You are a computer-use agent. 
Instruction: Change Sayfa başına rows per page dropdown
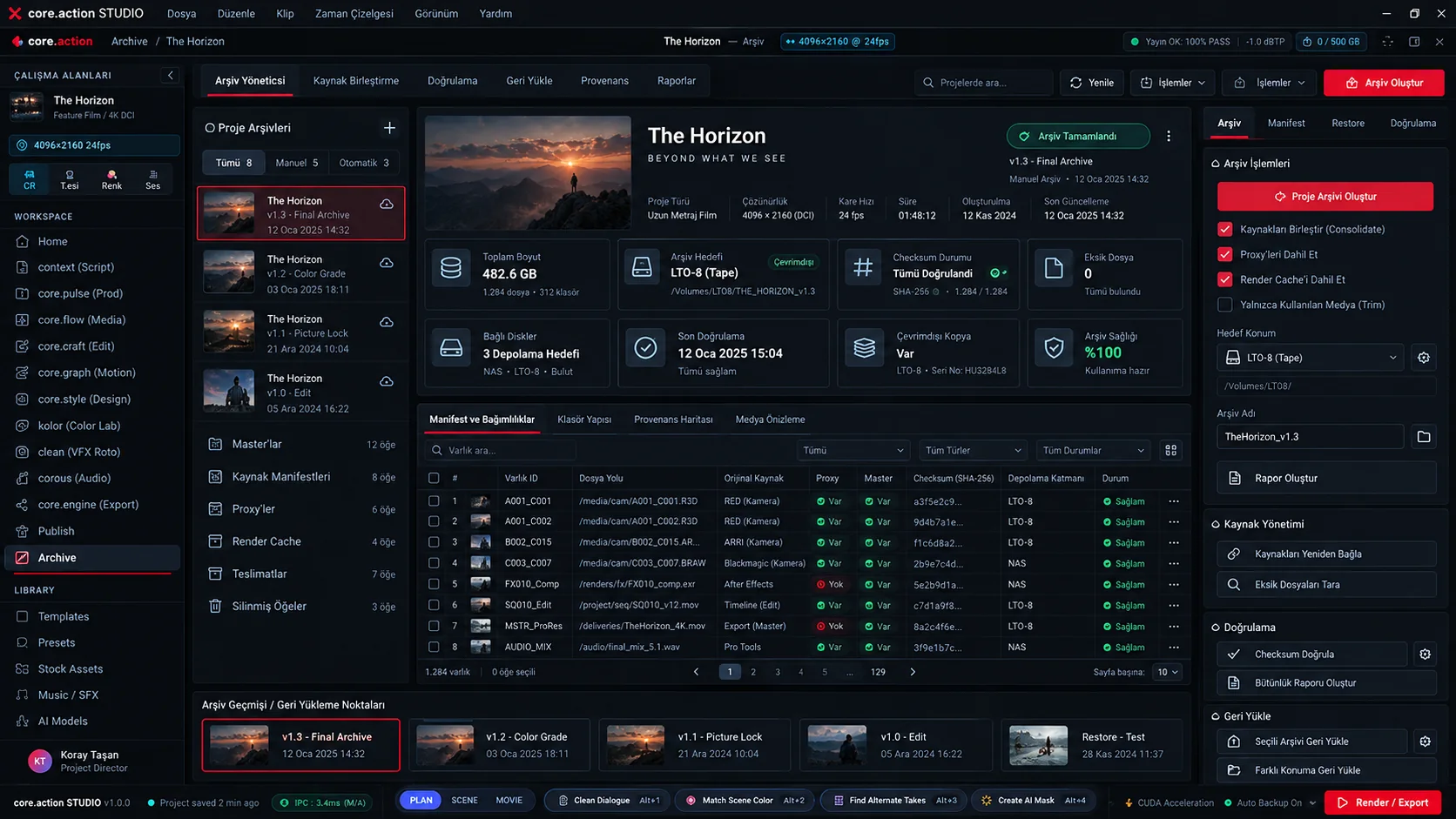(x=1166, y=672)
